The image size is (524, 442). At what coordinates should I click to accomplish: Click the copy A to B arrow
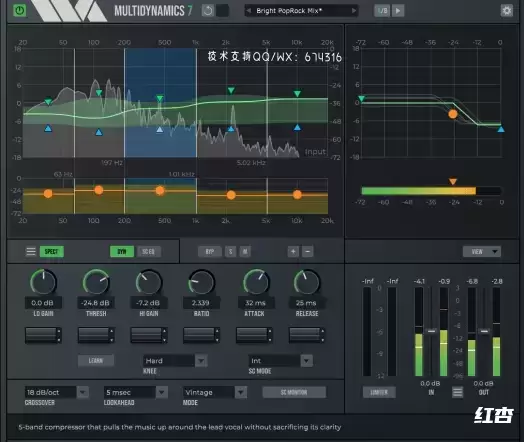pyautogui.click(x=398, y=11)
